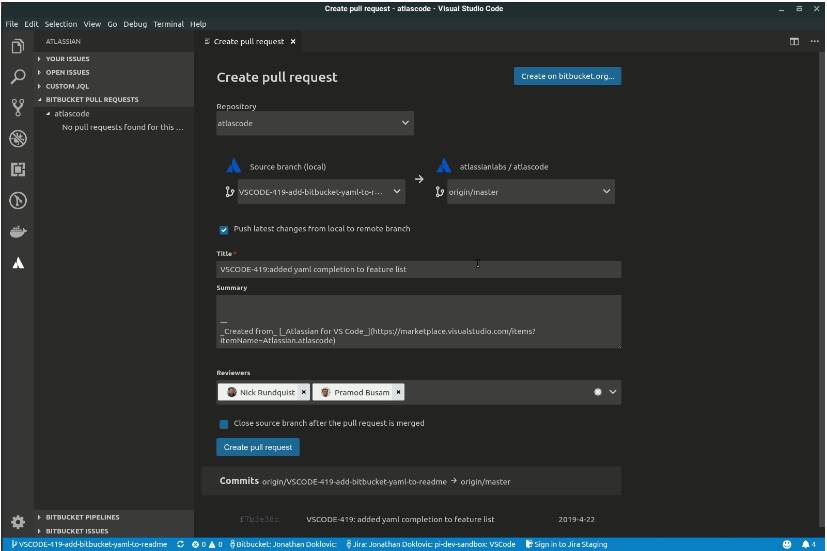Click Bitbucket: Jonathan Doklovic status item

click(283, 544)
